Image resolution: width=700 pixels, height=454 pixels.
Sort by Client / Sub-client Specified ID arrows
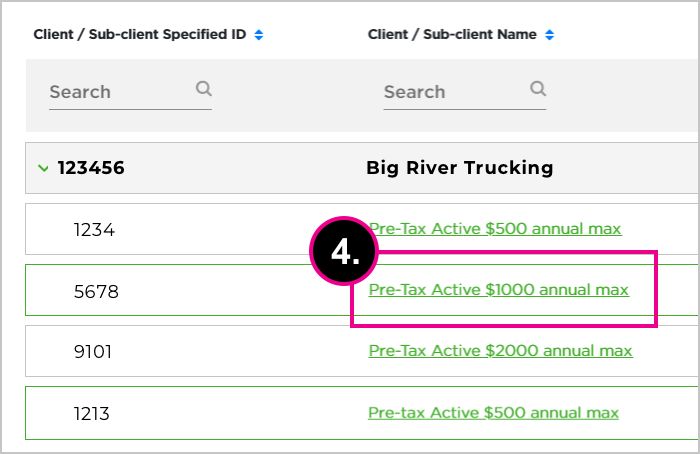click(x=258, y=35)
